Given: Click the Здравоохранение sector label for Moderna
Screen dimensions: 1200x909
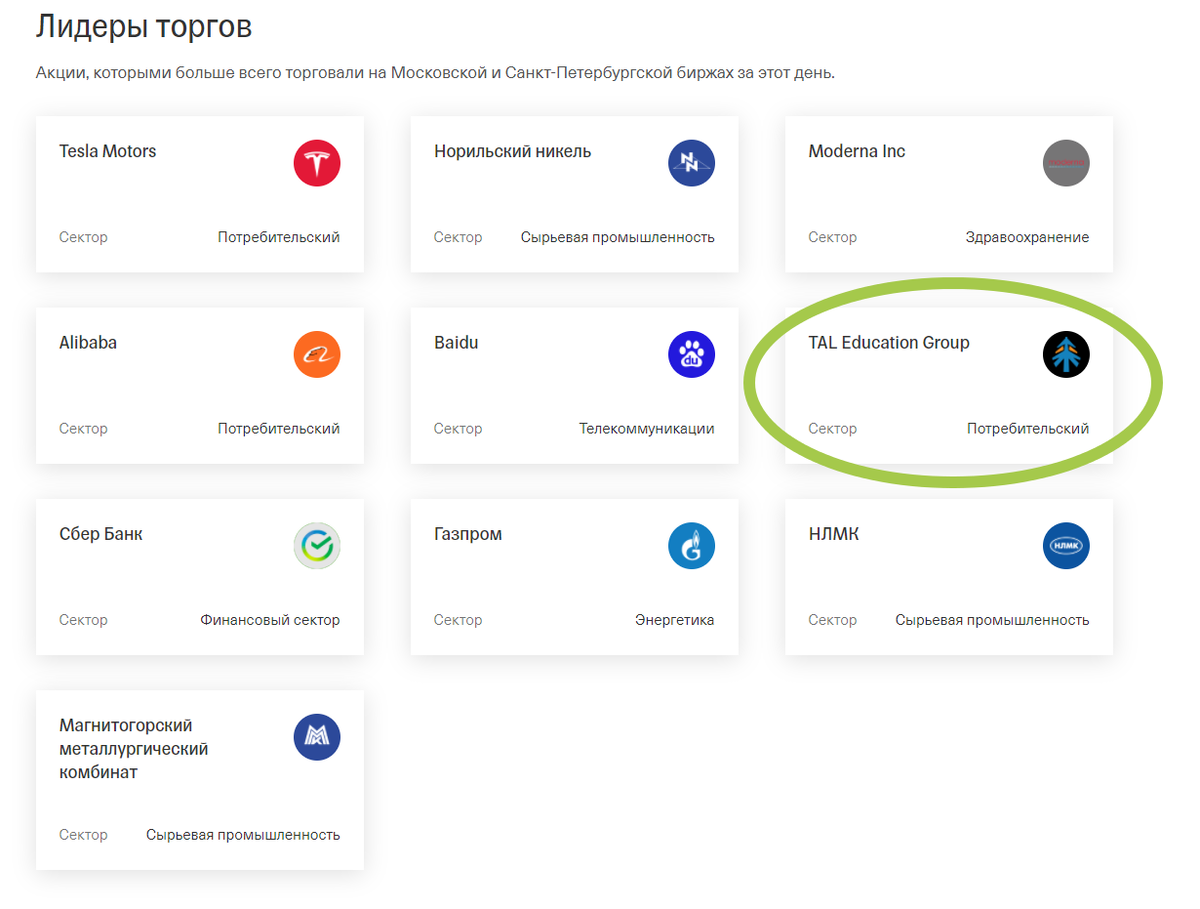Looking at the screenshot, I should 1028,237.
